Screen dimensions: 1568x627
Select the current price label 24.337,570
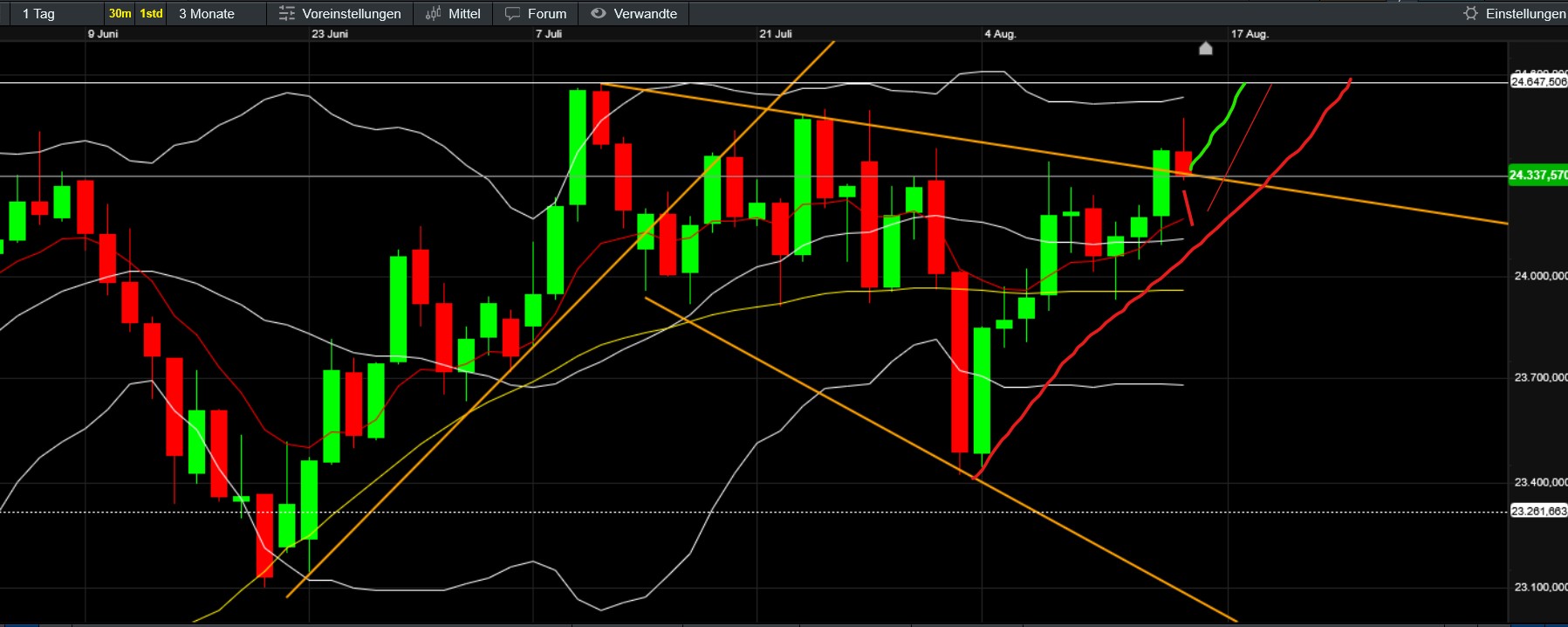click(x=1538, y=175)
